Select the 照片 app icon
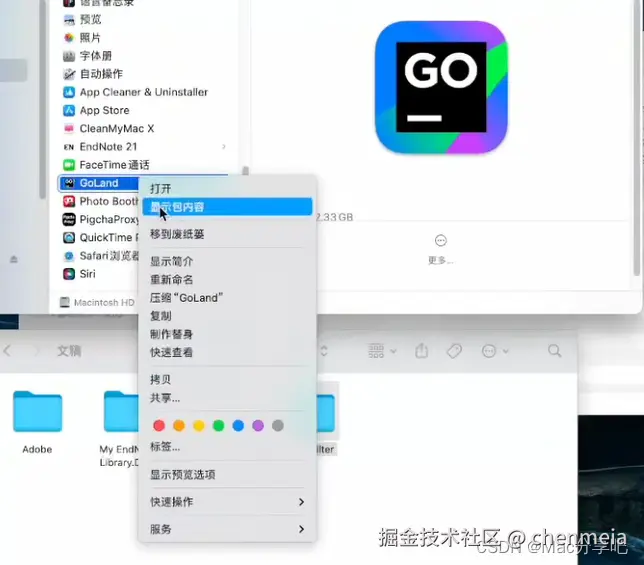The height and width of the screenshot is (565, 644). point(69,38)
